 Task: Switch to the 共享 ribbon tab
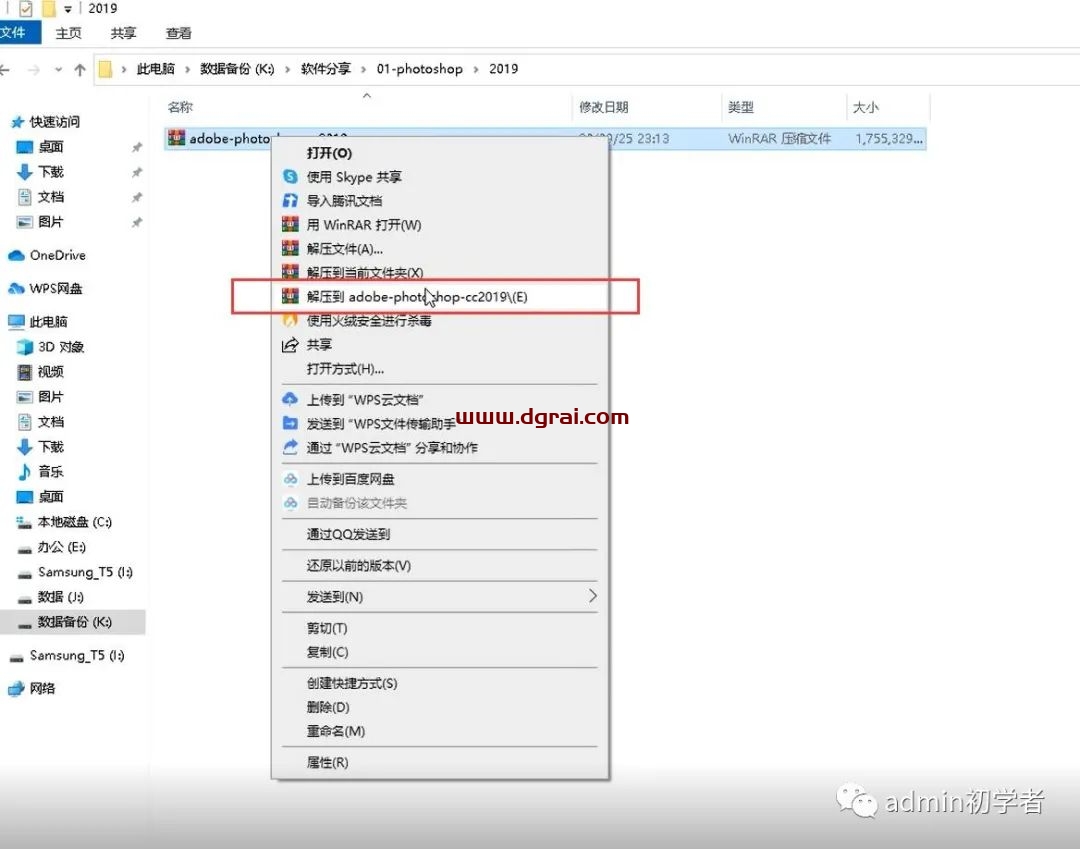(123, 33)
